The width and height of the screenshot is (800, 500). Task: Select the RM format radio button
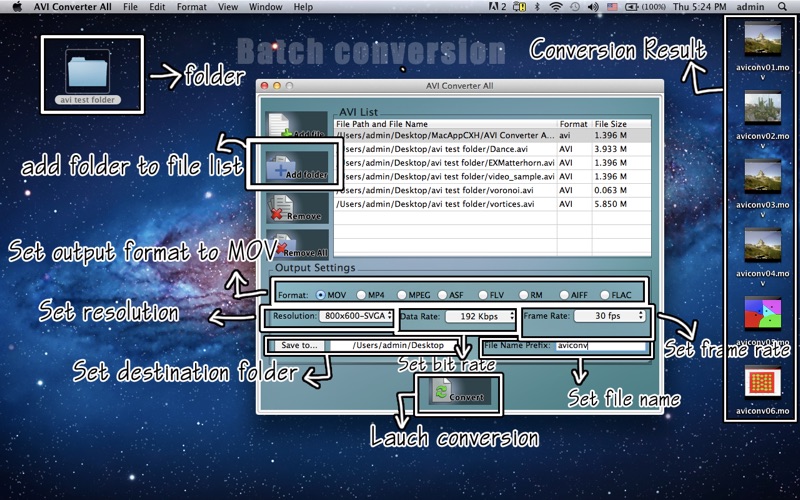point(523,295)
